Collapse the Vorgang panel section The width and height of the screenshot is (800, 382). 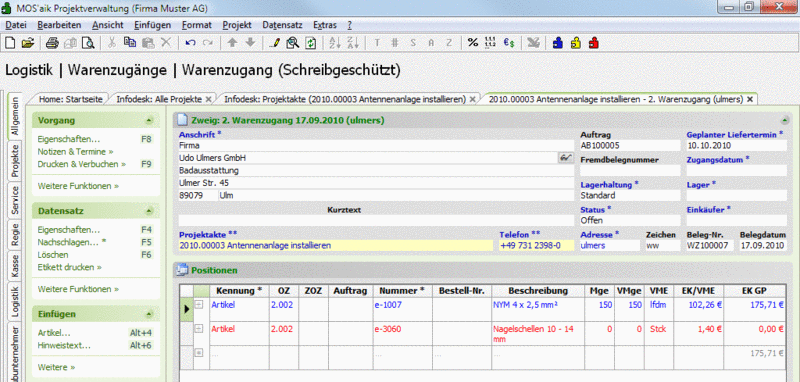point(148,121)
